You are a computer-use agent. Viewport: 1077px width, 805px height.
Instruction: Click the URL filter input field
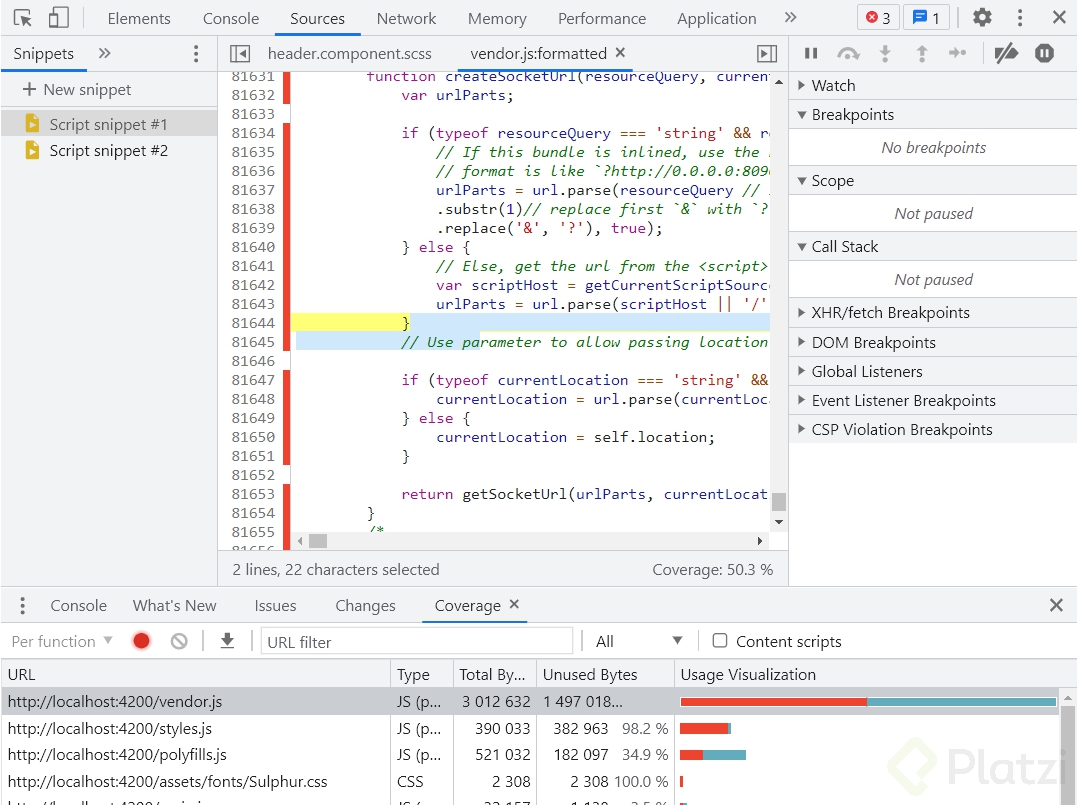coord(416,641)
